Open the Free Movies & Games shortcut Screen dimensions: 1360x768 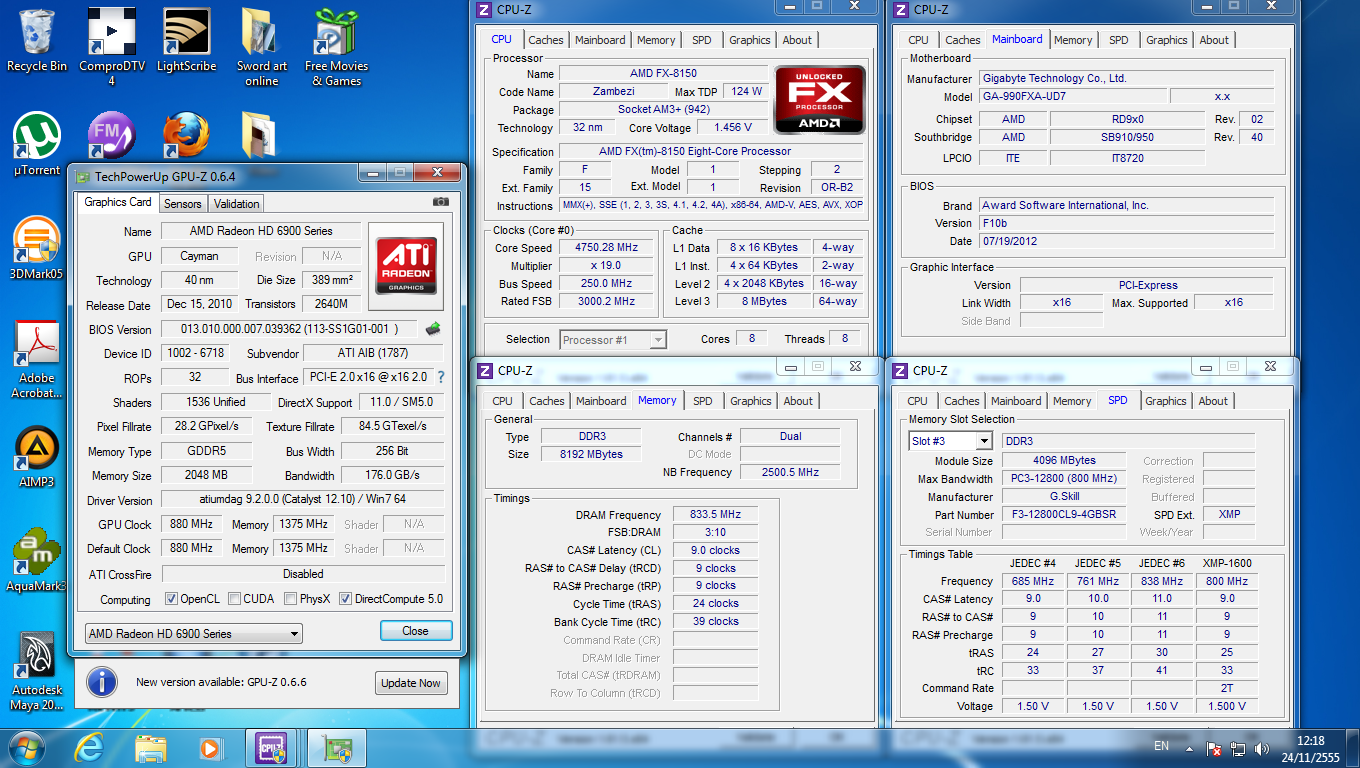point(336,46)
